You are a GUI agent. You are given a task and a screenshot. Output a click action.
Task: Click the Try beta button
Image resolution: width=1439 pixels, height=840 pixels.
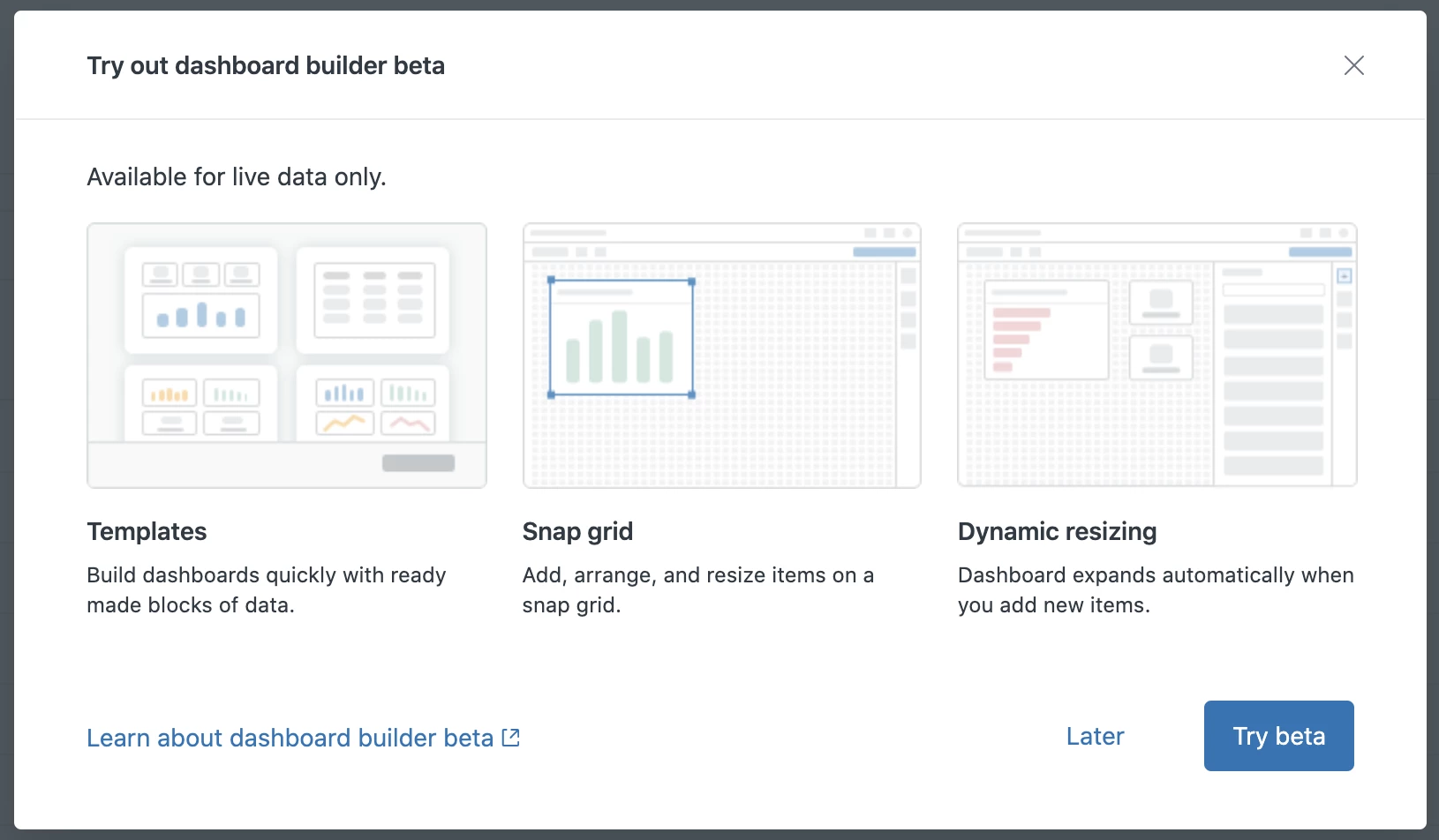[1278, 736]
